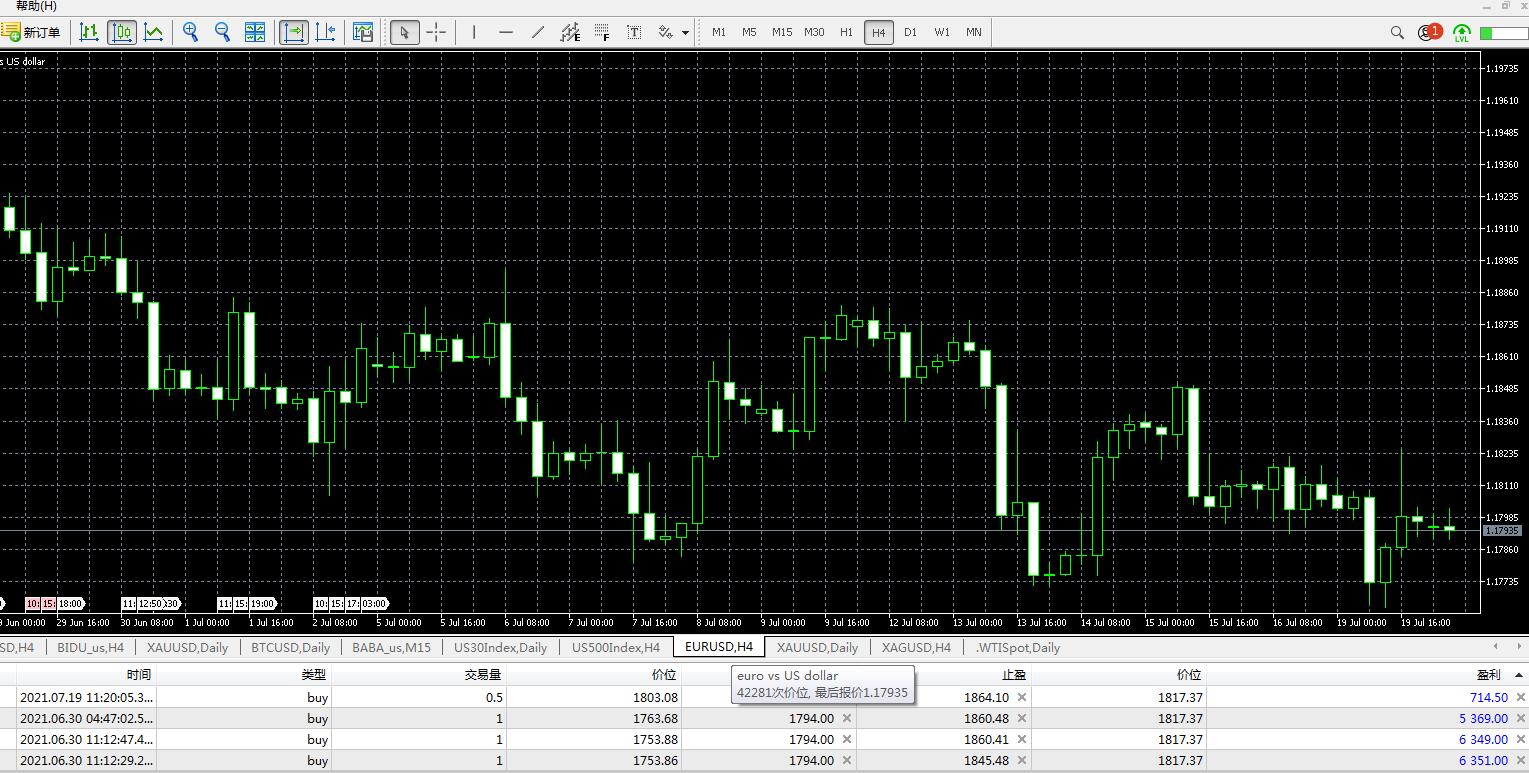
Task: Tile chart windows with grid icon
Action: tap(255, 32)
